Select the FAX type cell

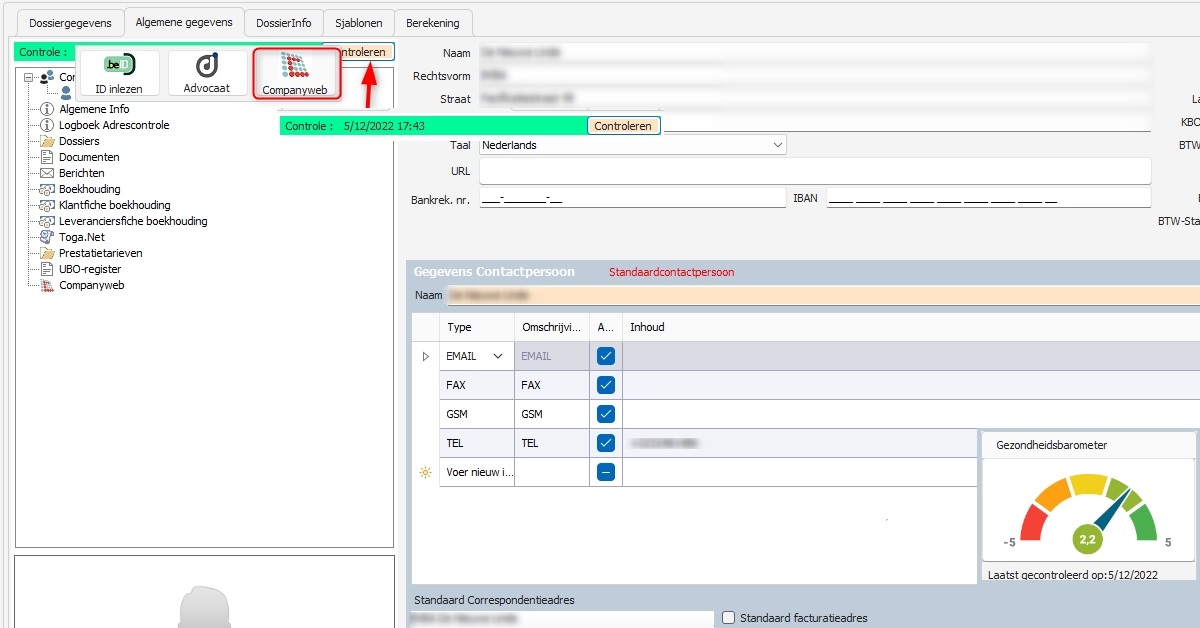click(x=476, y=385)
